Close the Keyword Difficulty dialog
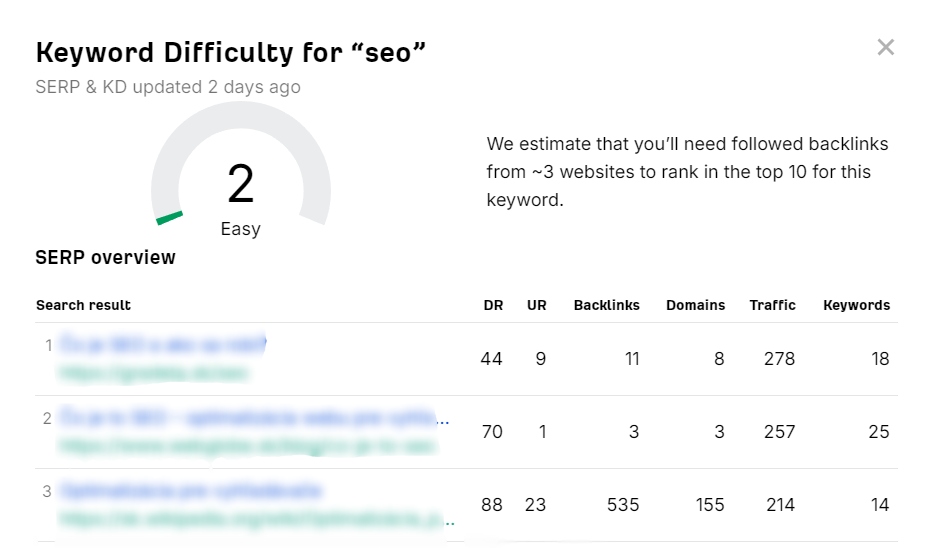 pos(885,47)
